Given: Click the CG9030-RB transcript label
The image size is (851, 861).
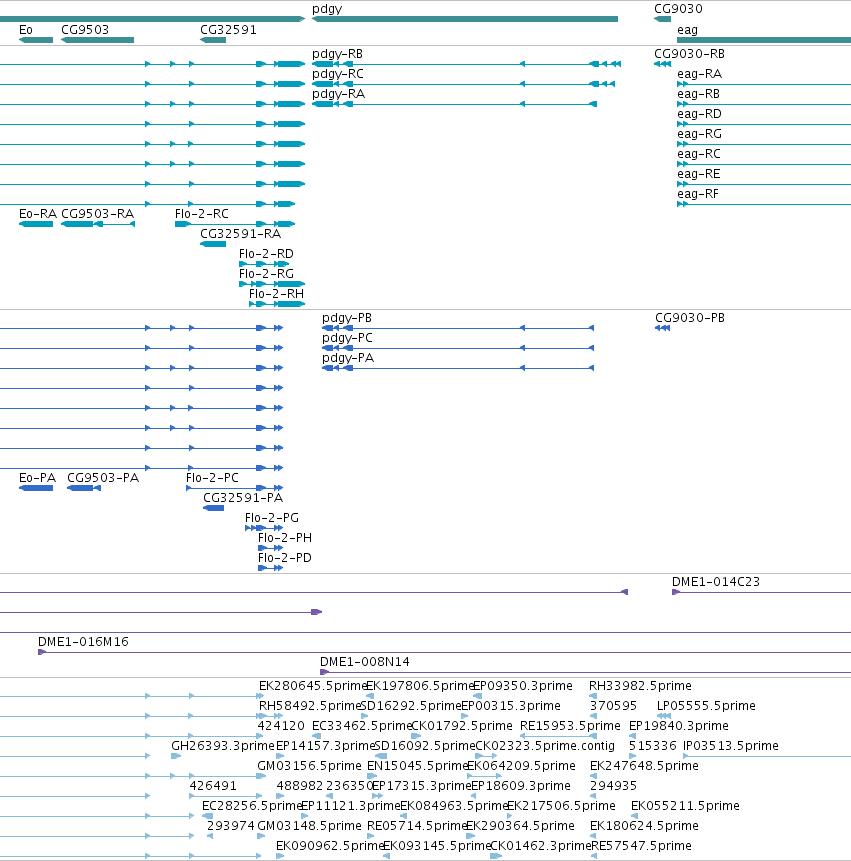Looking at the screenshot, I should pyautogui.click(x=689, y=54).
